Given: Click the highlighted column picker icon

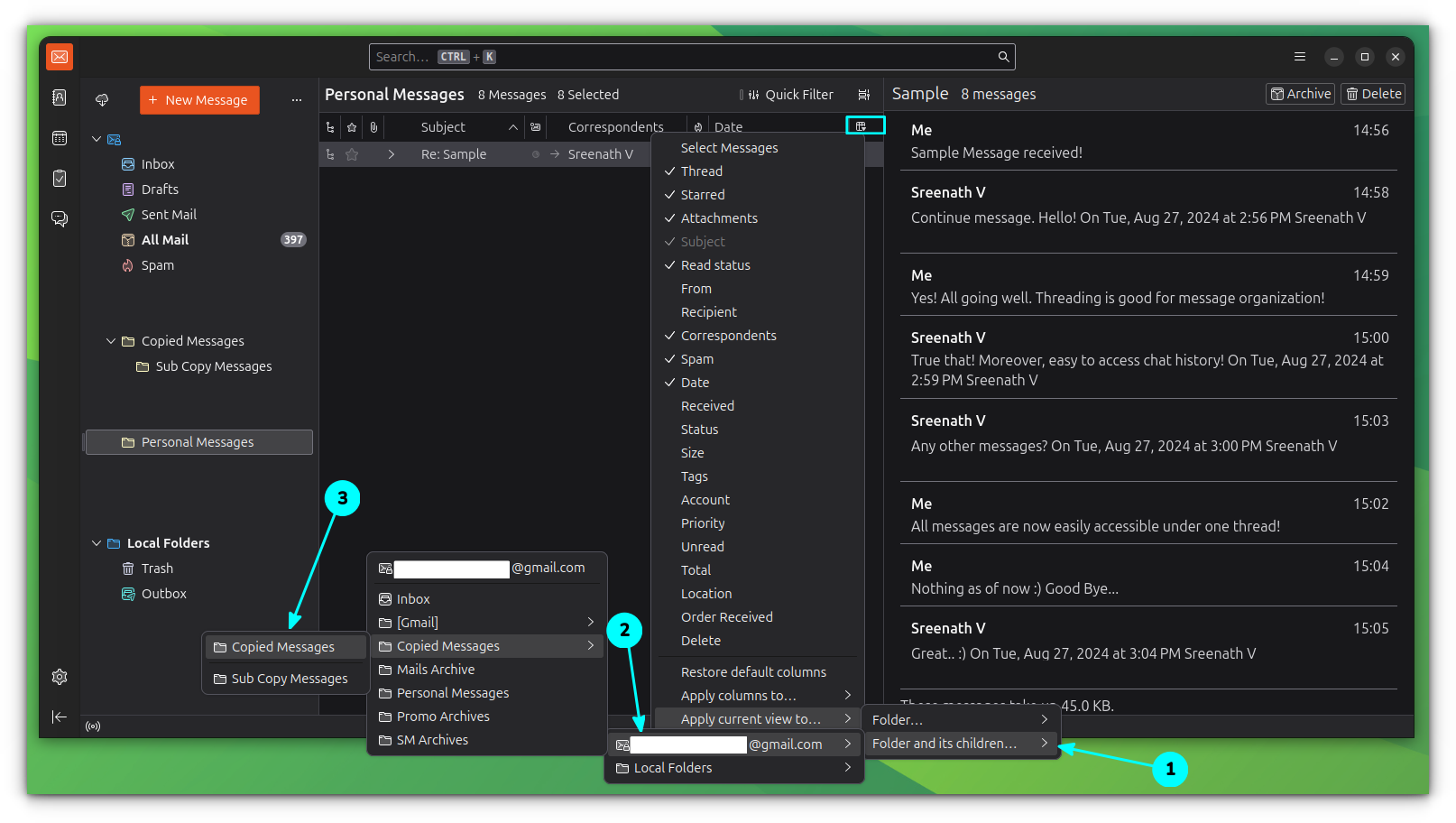Looking at the screenshot, I should coord(864,125).
